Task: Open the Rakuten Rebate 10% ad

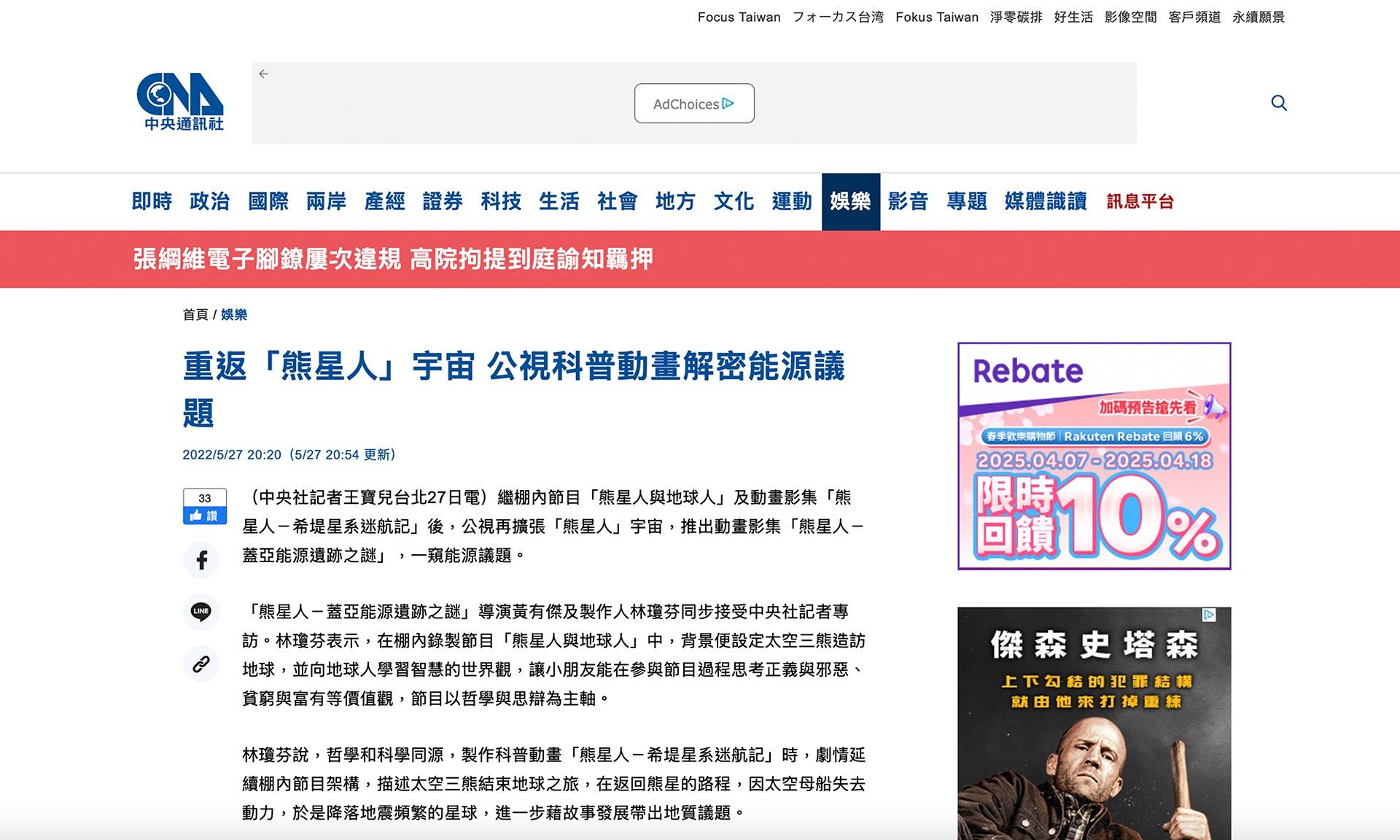Action: [x=1094, y=456]
